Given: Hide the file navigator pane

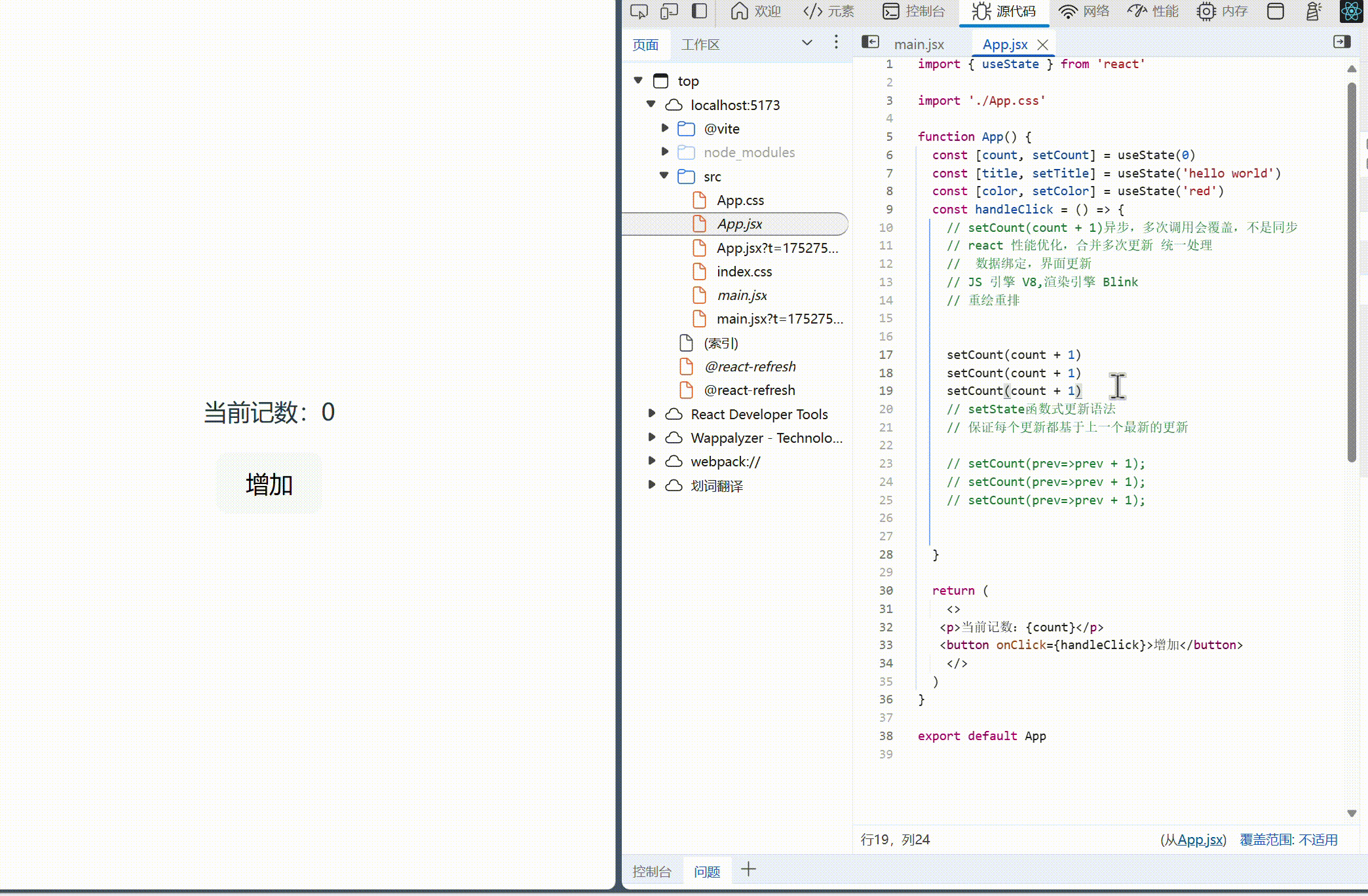Looking at the screenshot, I should coord(870,42).
